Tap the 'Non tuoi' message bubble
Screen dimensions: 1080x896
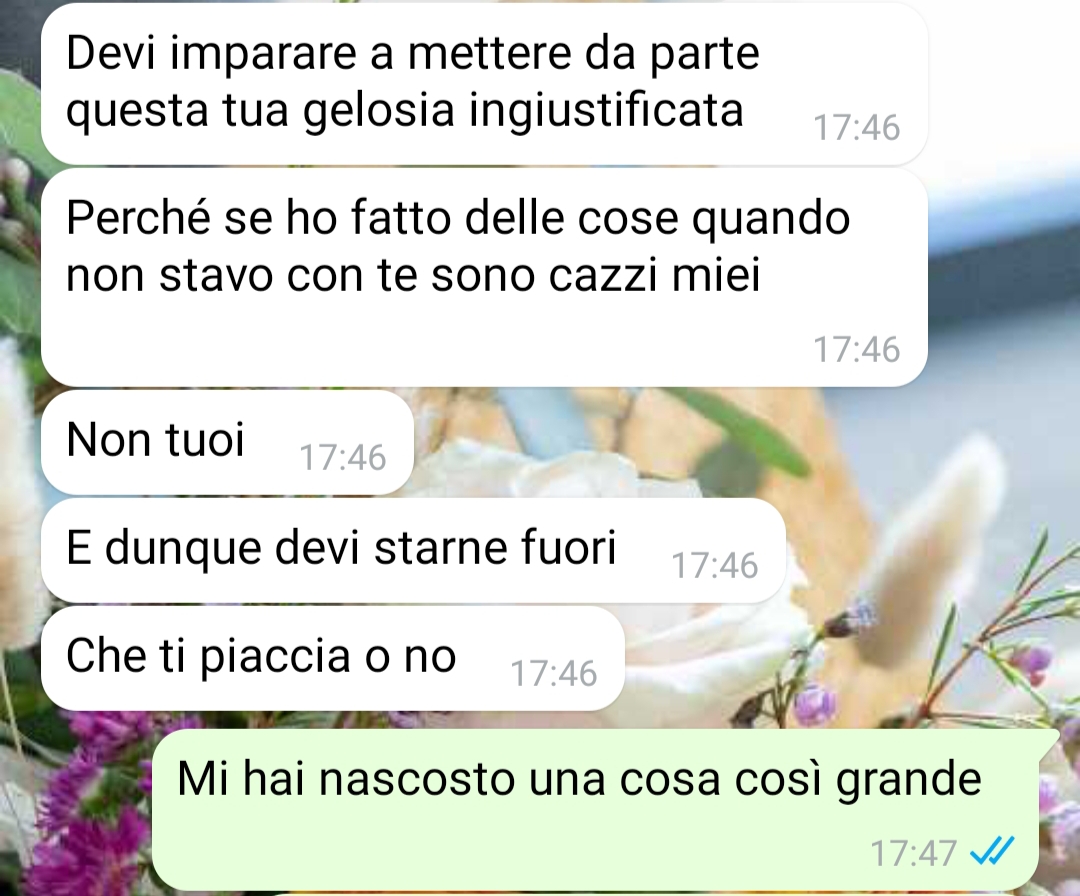tap(227, 442)
